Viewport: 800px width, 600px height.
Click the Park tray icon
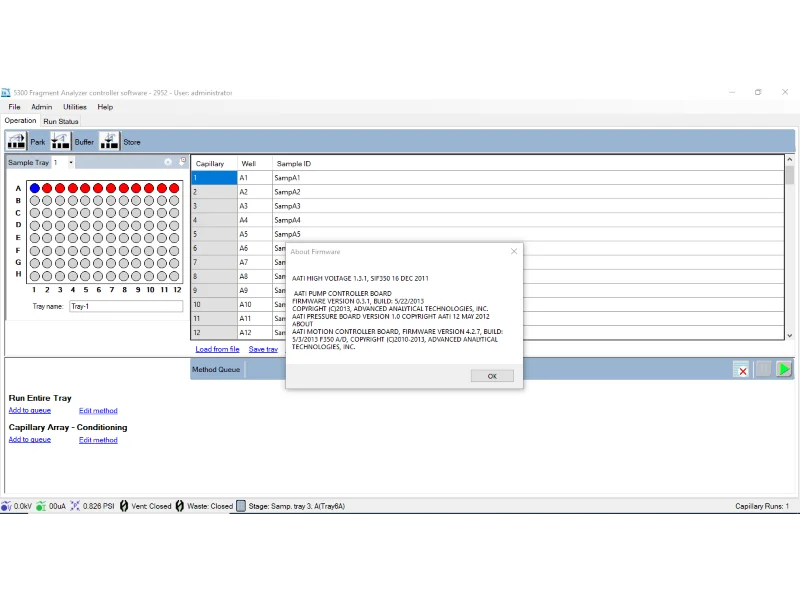pos(17,142)
